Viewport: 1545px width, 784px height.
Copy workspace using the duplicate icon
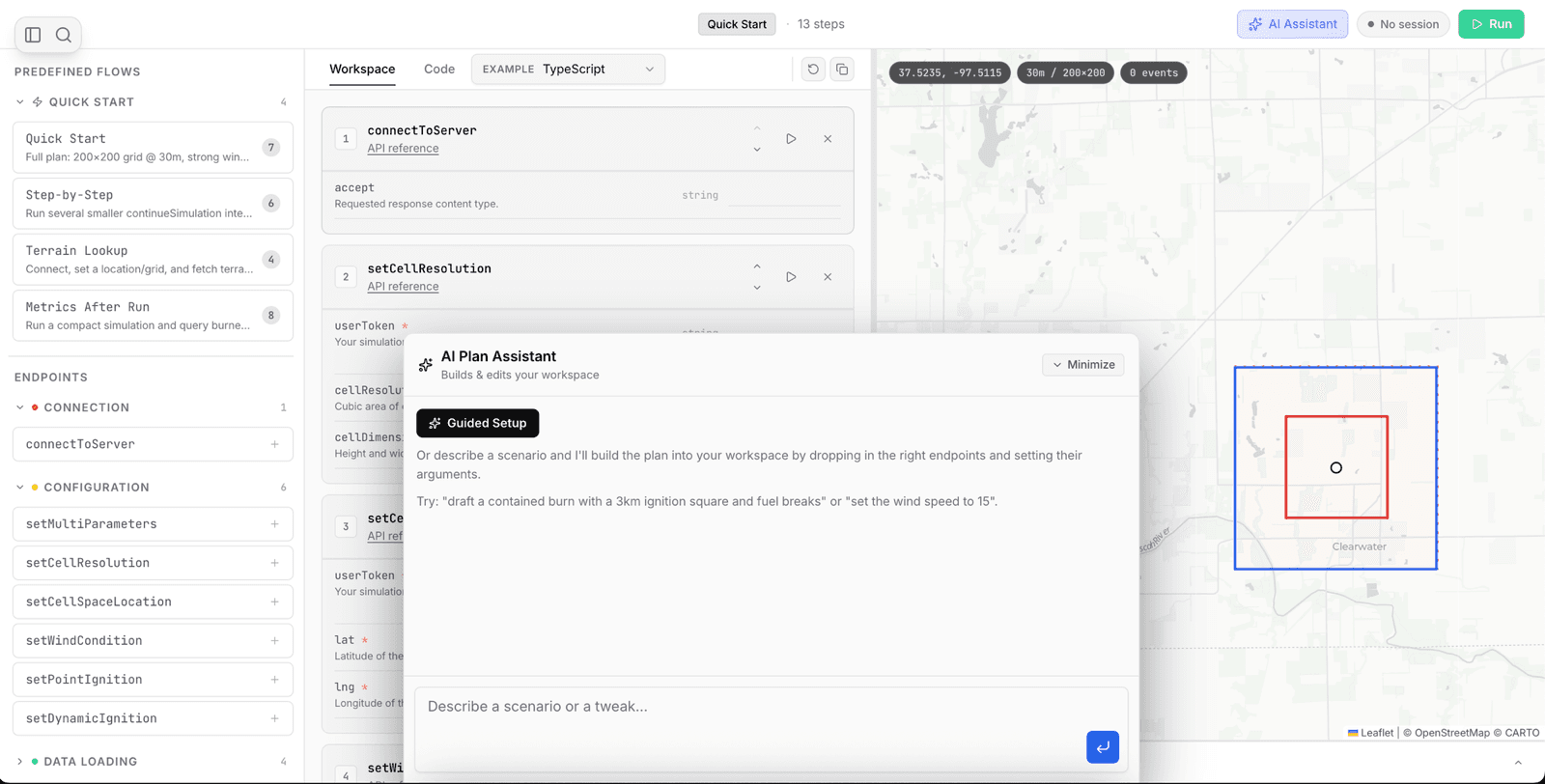[842, 70]
